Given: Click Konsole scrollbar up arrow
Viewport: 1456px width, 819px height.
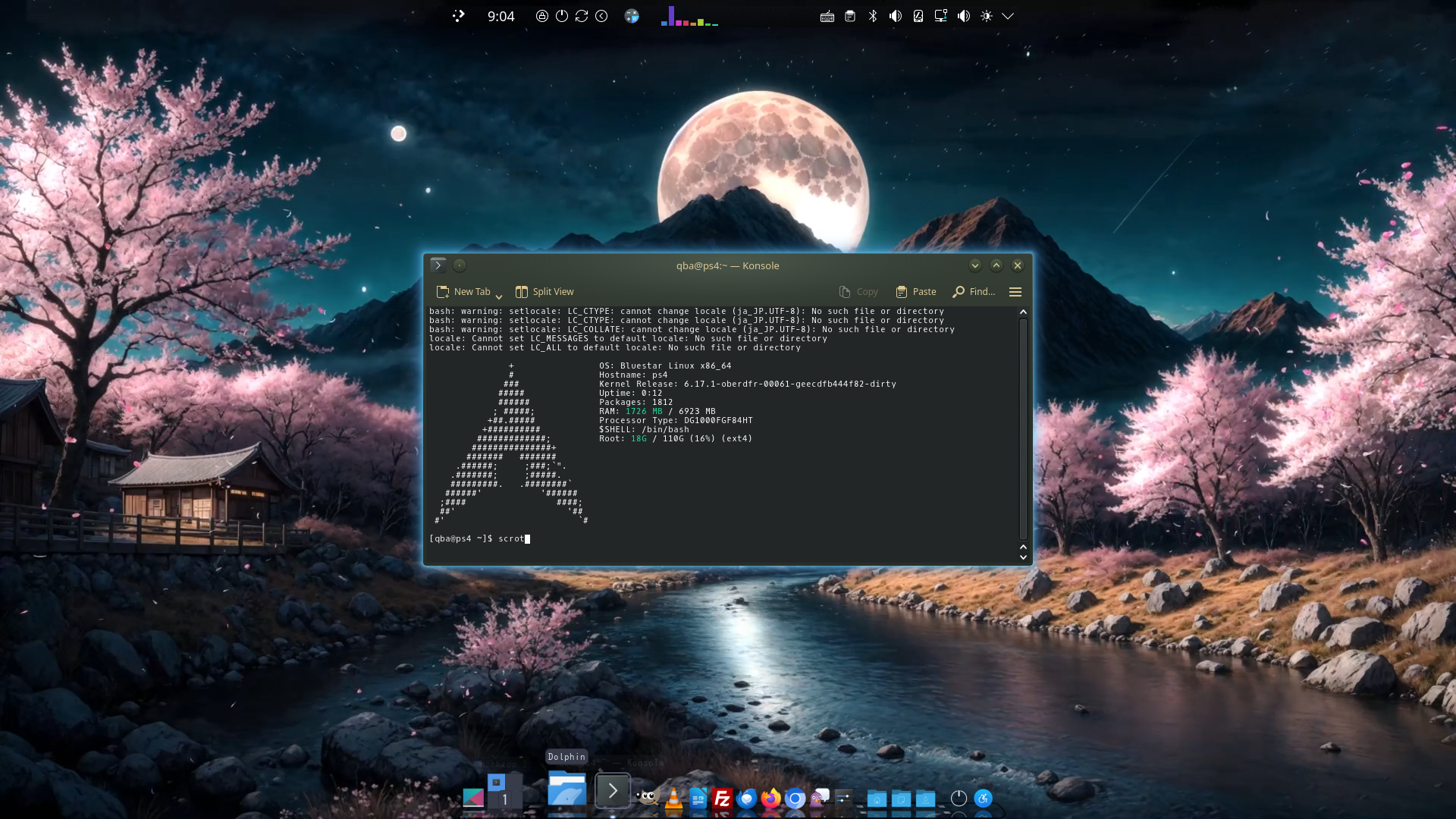Looking at the screenshot, I should 1023,312.
